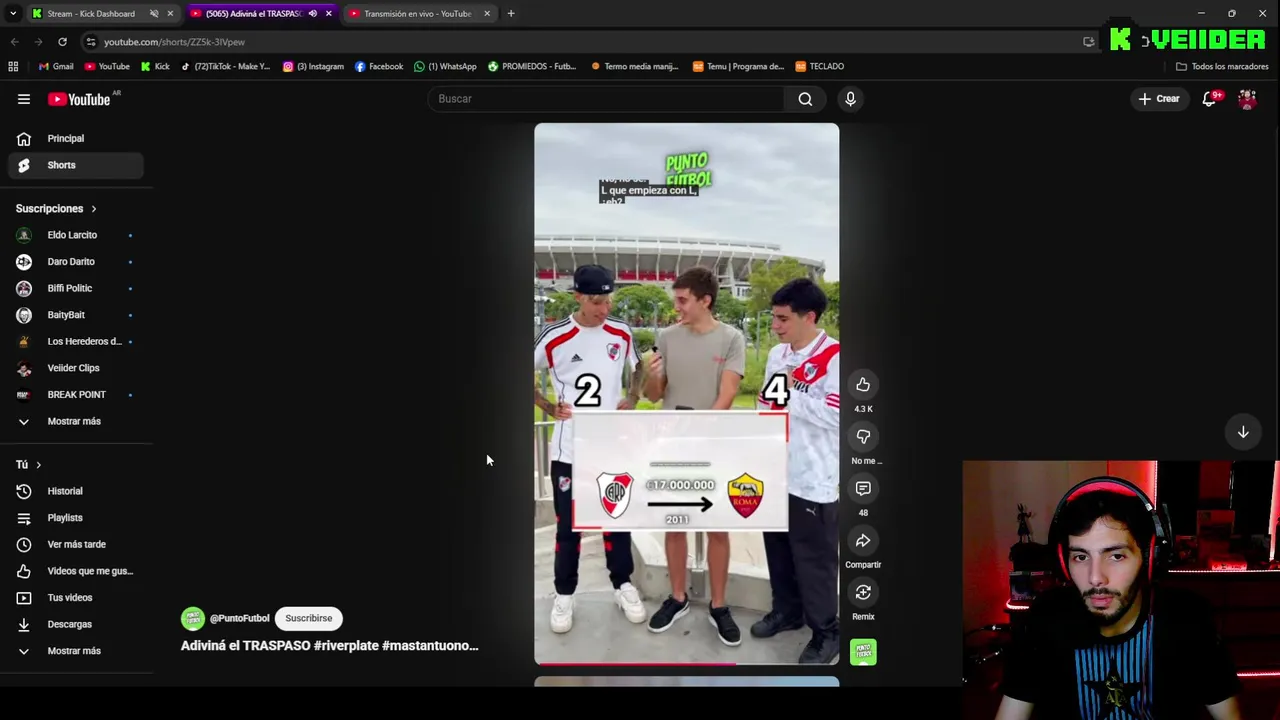Viewport: 1280px width, 720px height.
Task: Open the TikTok bookmark
Action: (225, 66)
